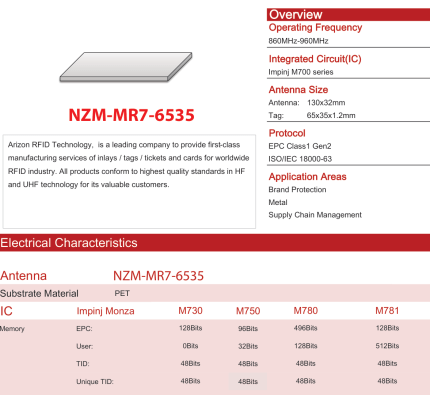Click the M730 column header

190,311
